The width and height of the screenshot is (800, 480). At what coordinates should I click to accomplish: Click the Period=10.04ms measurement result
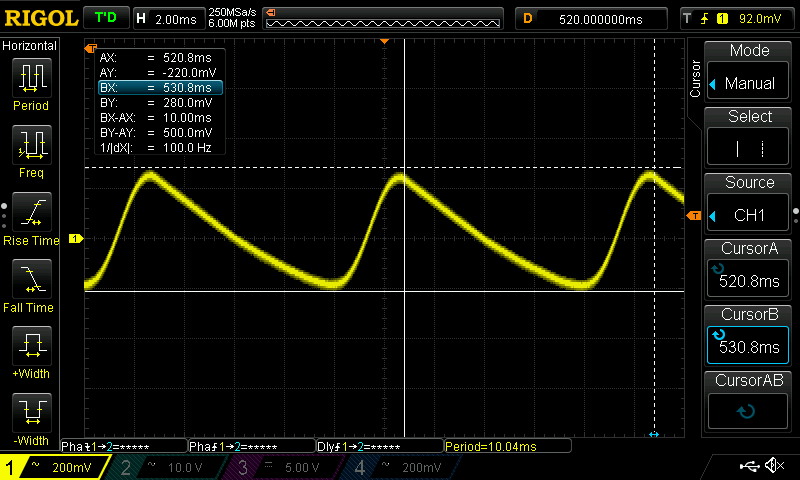coord(508,446)
